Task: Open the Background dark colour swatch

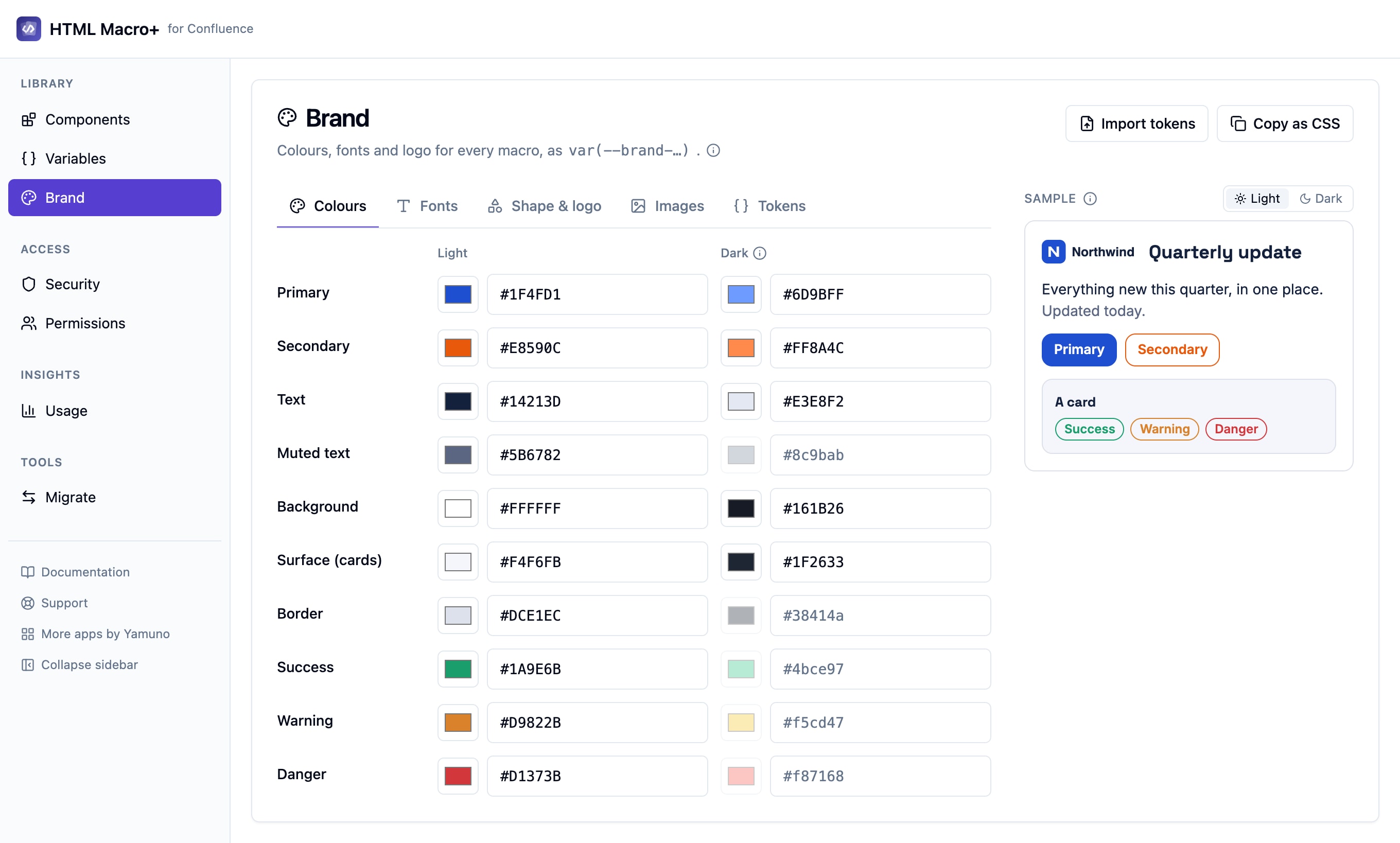Action: coord(741,509)
